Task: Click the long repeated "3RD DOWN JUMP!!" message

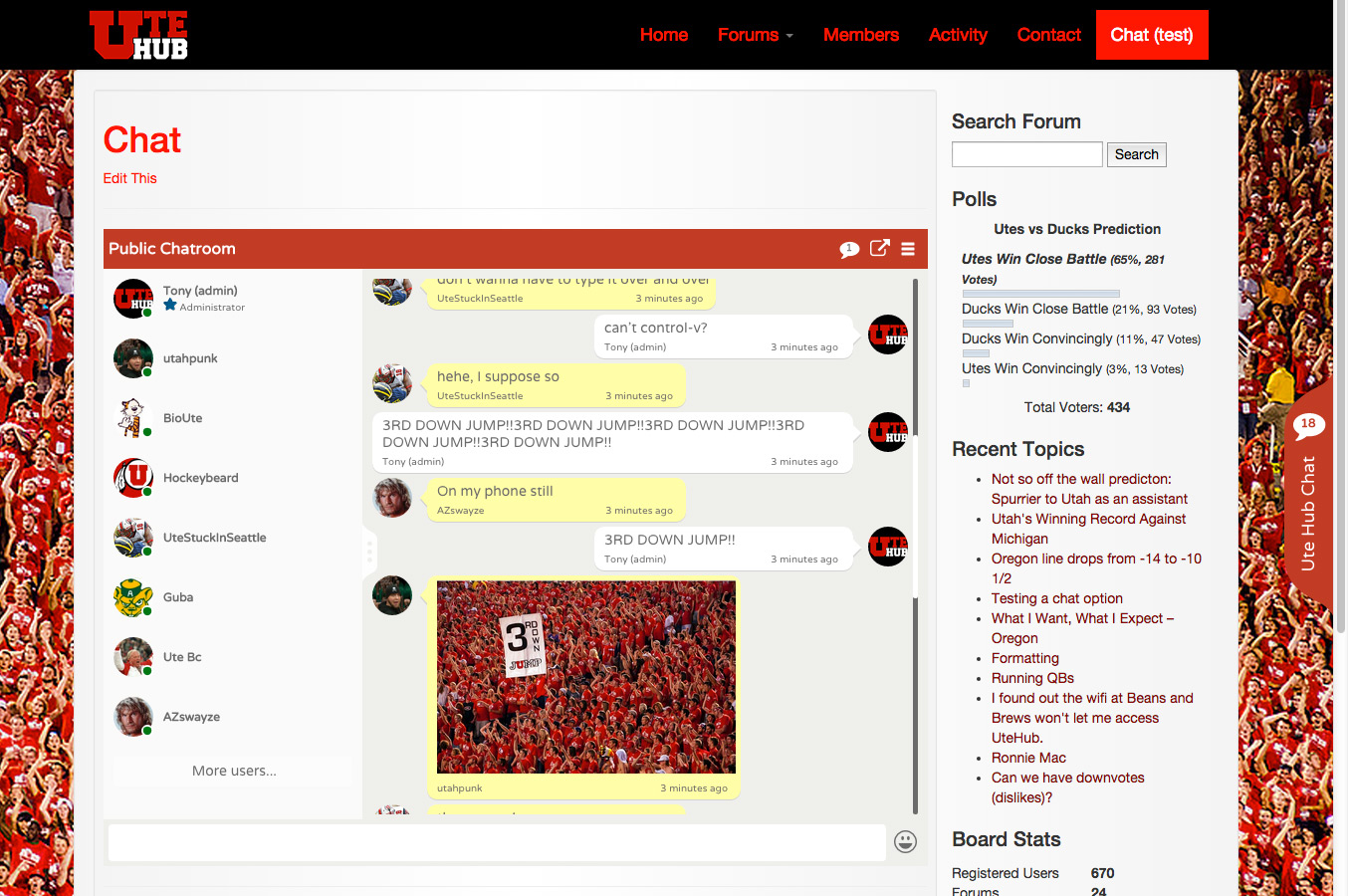Action: (612, 442)
